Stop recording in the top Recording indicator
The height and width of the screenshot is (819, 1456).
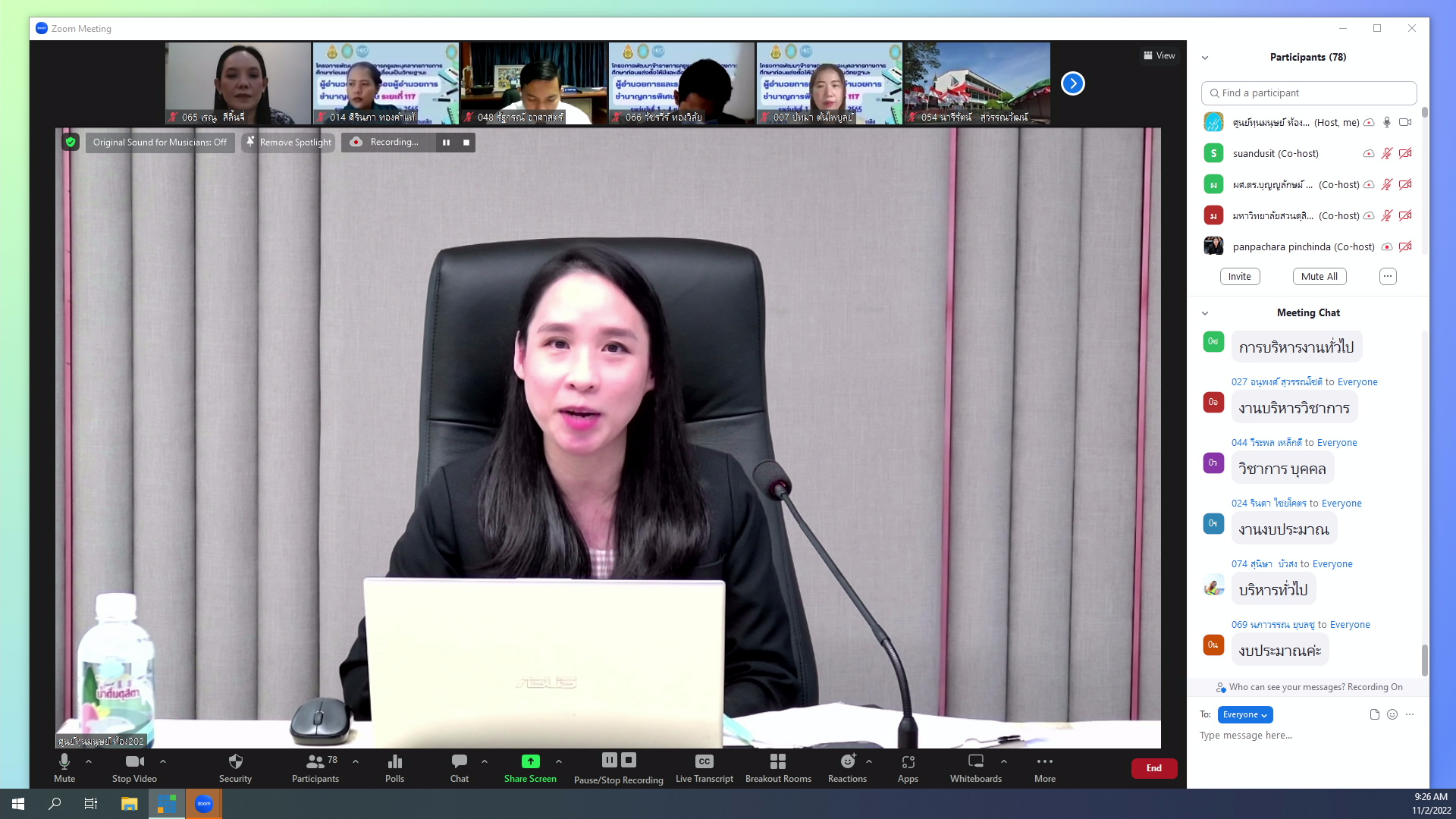(x=466, y=142)
